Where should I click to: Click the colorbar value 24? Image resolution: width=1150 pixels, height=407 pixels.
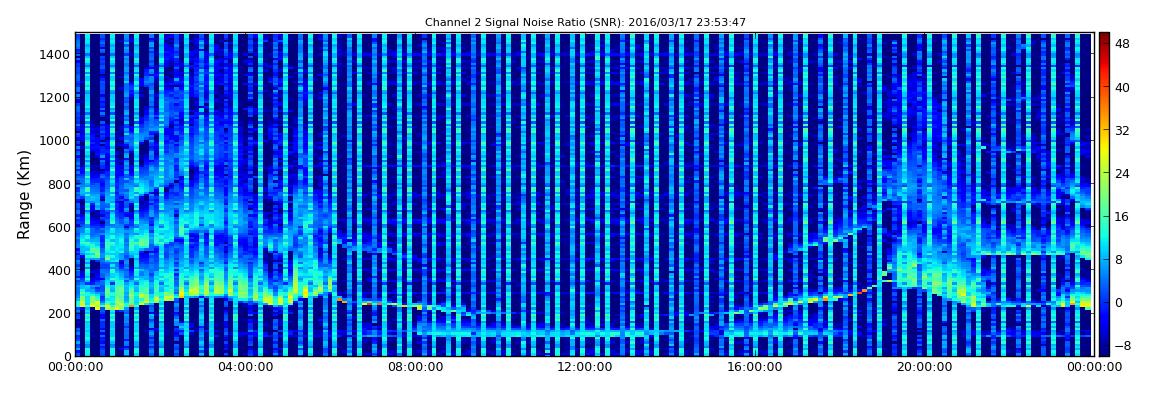click(1122, 174)
